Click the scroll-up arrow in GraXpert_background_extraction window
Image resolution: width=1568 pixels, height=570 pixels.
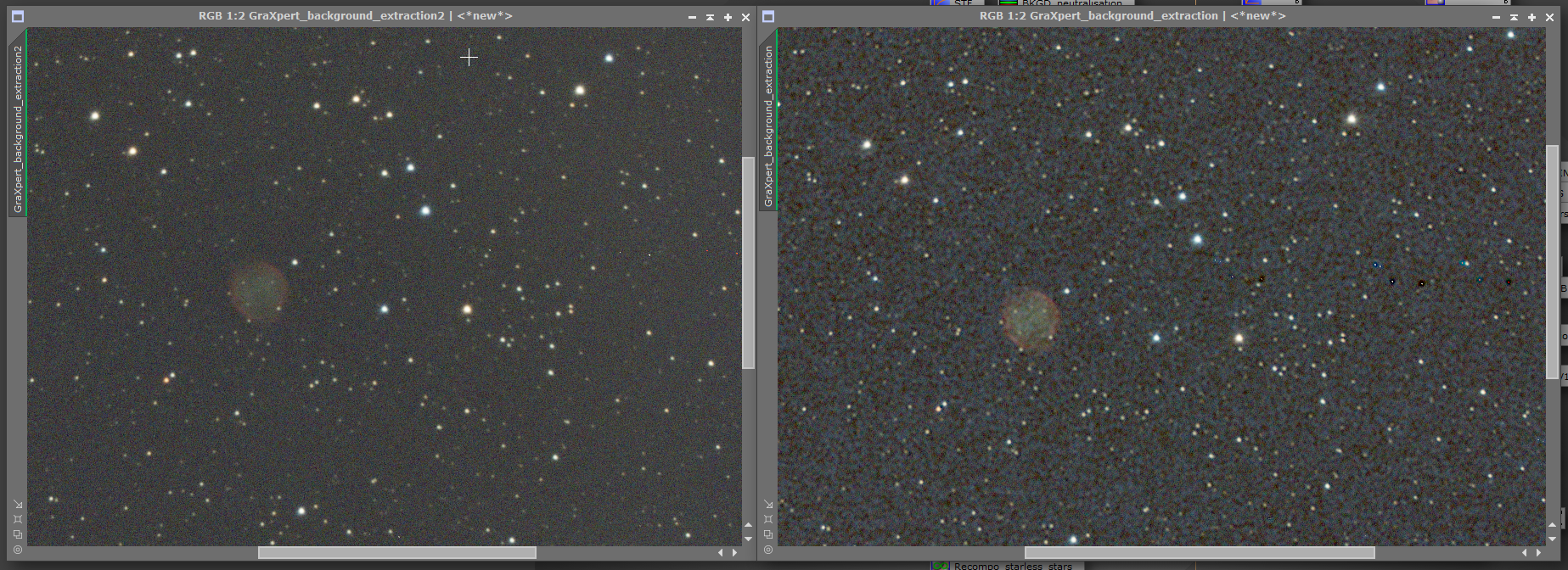[x=1552, y=525]
